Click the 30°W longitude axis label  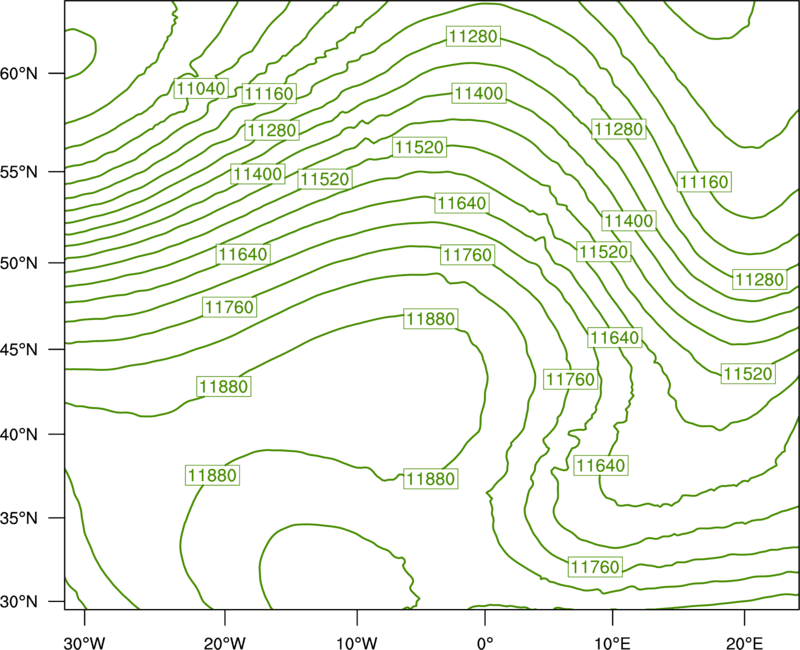85,642
